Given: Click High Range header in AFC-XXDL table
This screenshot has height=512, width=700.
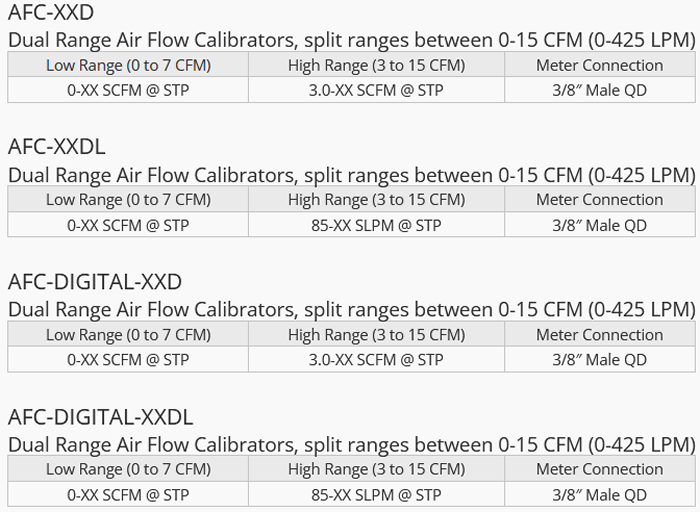Looking at the screenshot, I should 376,199.
